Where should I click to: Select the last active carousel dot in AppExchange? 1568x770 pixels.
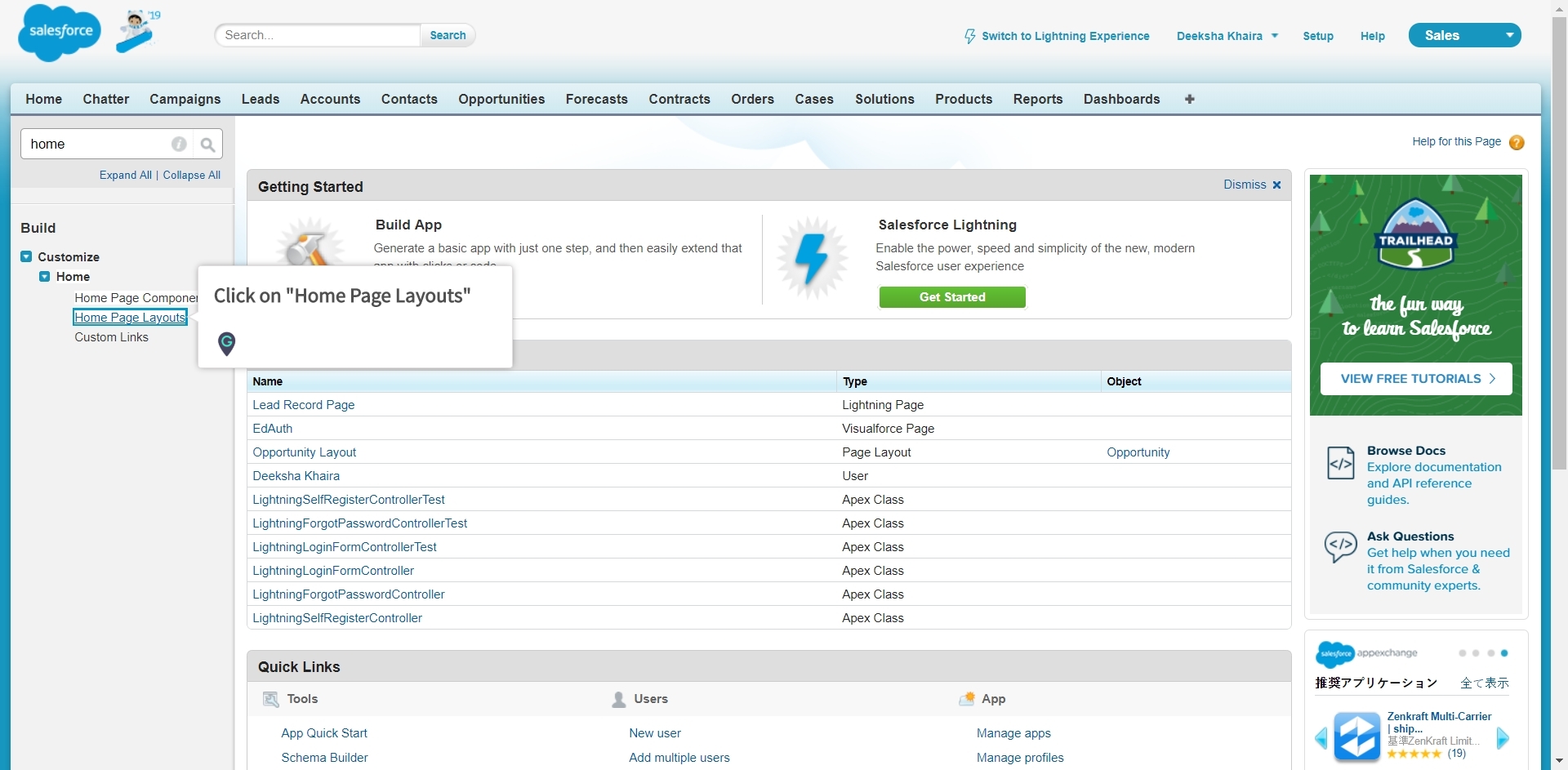(x=1503, y=653)
